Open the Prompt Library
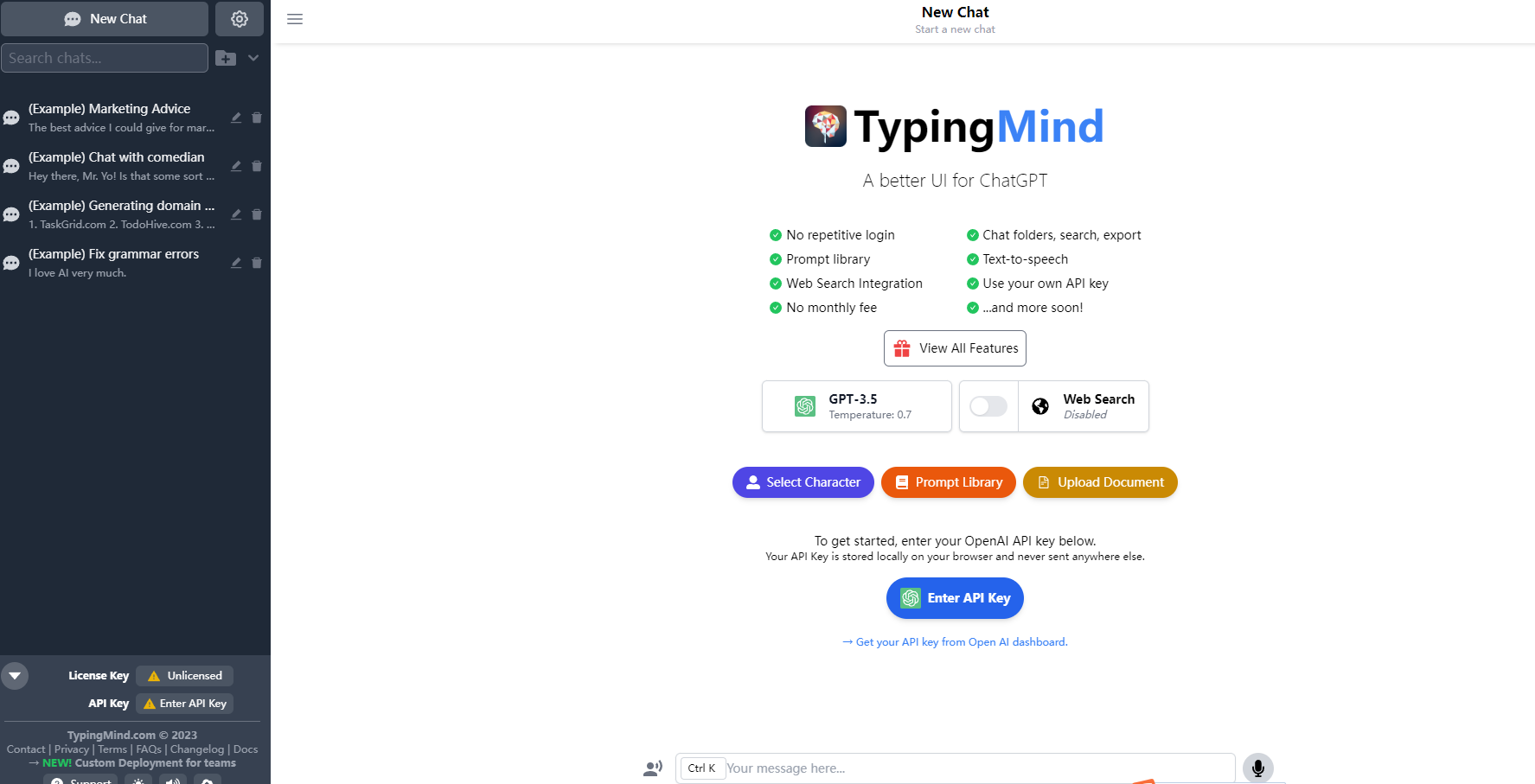1535x784 pixels. pos(949,482)
